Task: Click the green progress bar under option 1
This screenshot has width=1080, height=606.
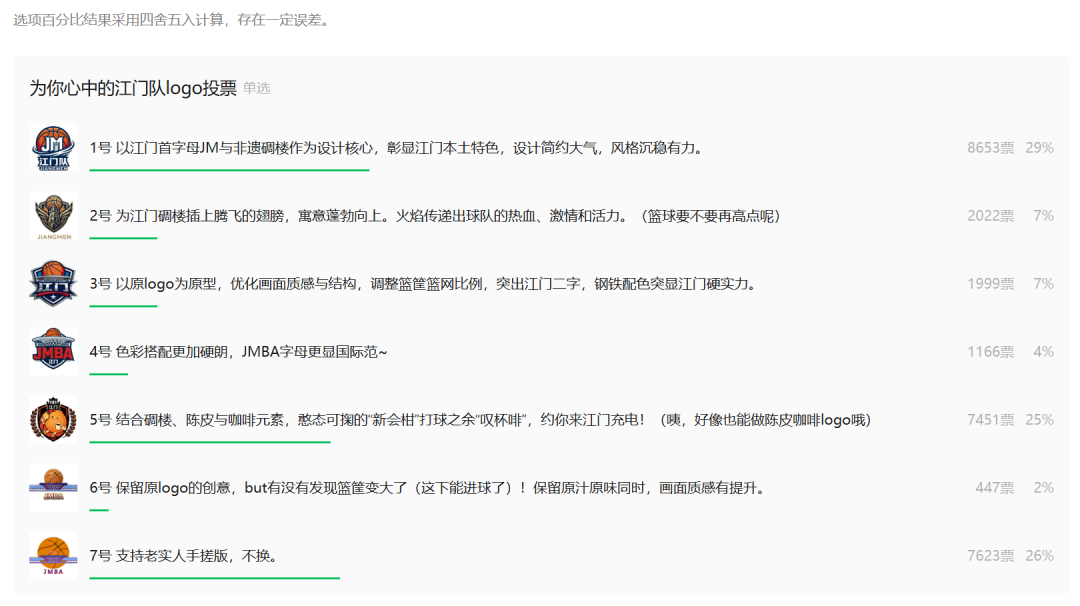Action: [x=229, y=170]
